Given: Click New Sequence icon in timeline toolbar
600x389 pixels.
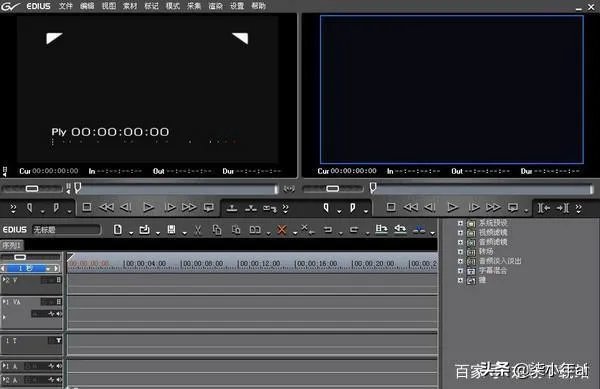Looking at the screenshot, I should click(118, 229).
